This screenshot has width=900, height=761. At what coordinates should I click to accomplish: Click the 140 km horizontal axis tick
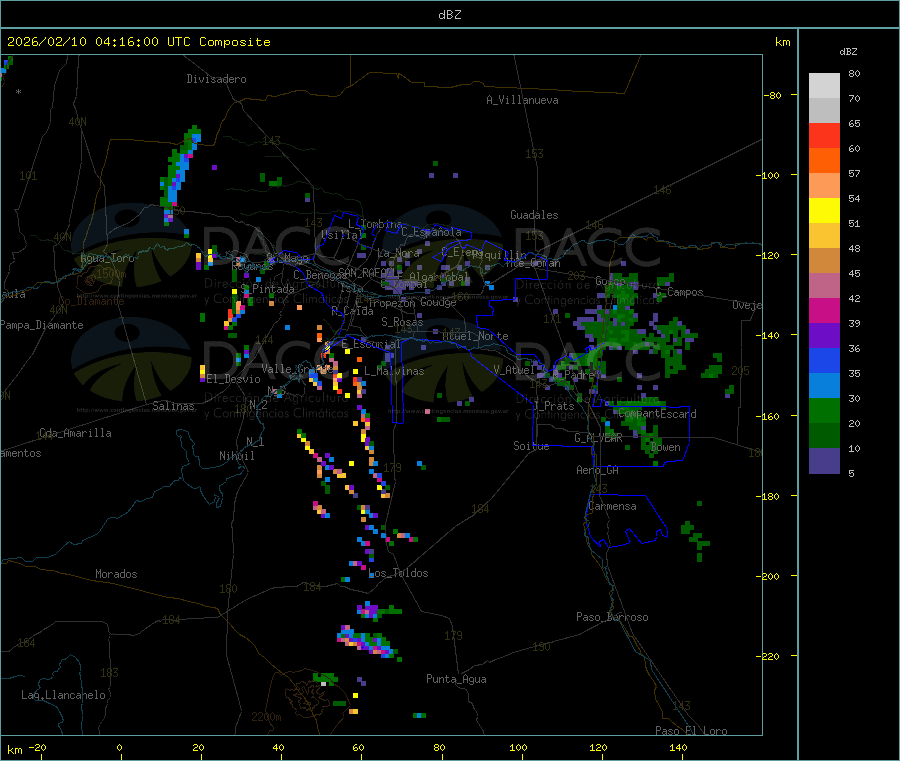tap(678, 747)
